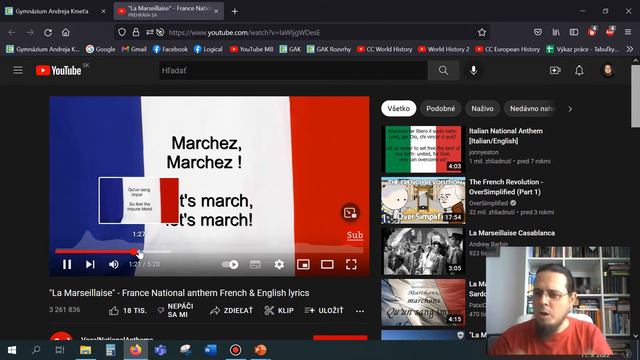Viewport: 640px width, 360px height.
Task: Open the Pocket save icon
Action: (538, 32)
